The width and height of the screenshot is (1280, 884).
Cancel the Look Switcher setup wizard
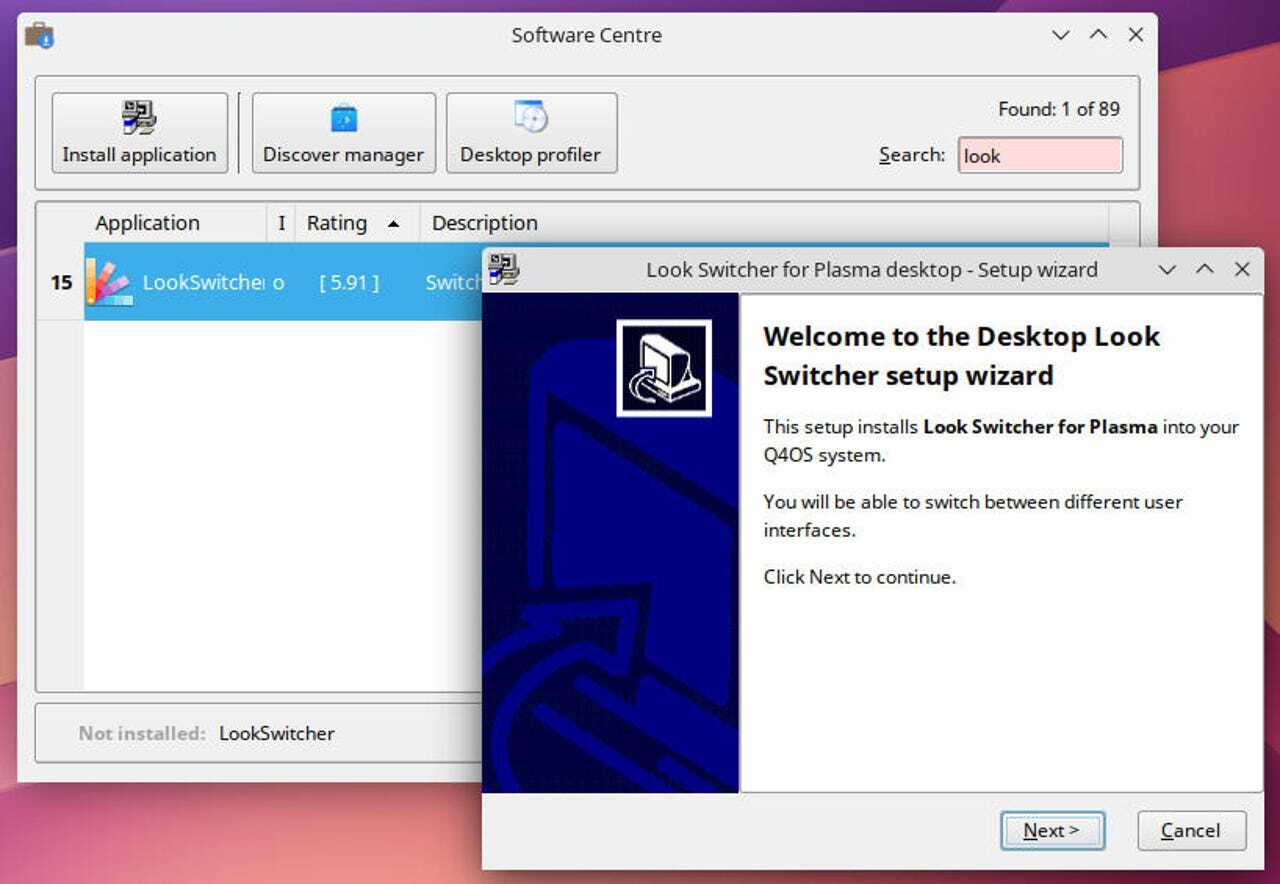click(1191, 830)
